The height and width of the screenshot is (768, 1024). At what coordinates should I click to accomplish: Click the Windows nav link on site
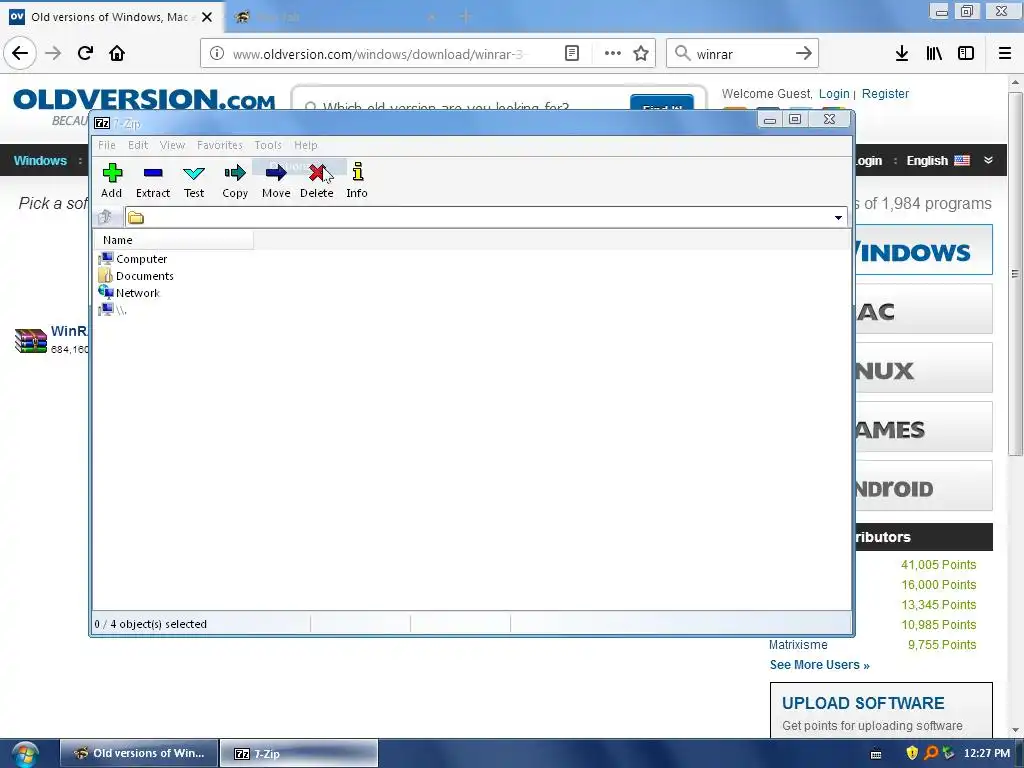coord(40,161)
